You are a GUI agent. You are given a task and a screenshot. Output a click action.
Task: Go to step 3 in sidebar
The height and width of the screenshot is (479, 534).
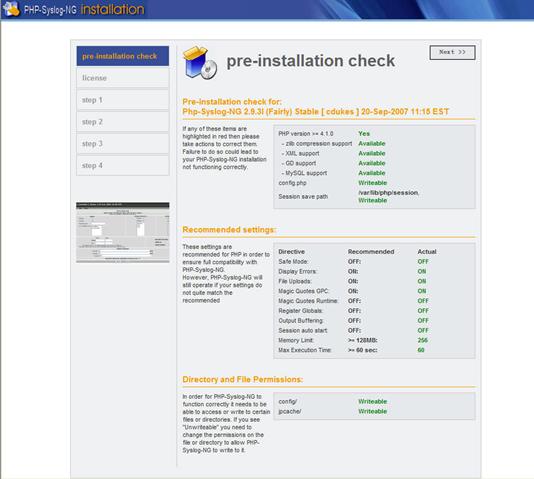tap(123, 143)
